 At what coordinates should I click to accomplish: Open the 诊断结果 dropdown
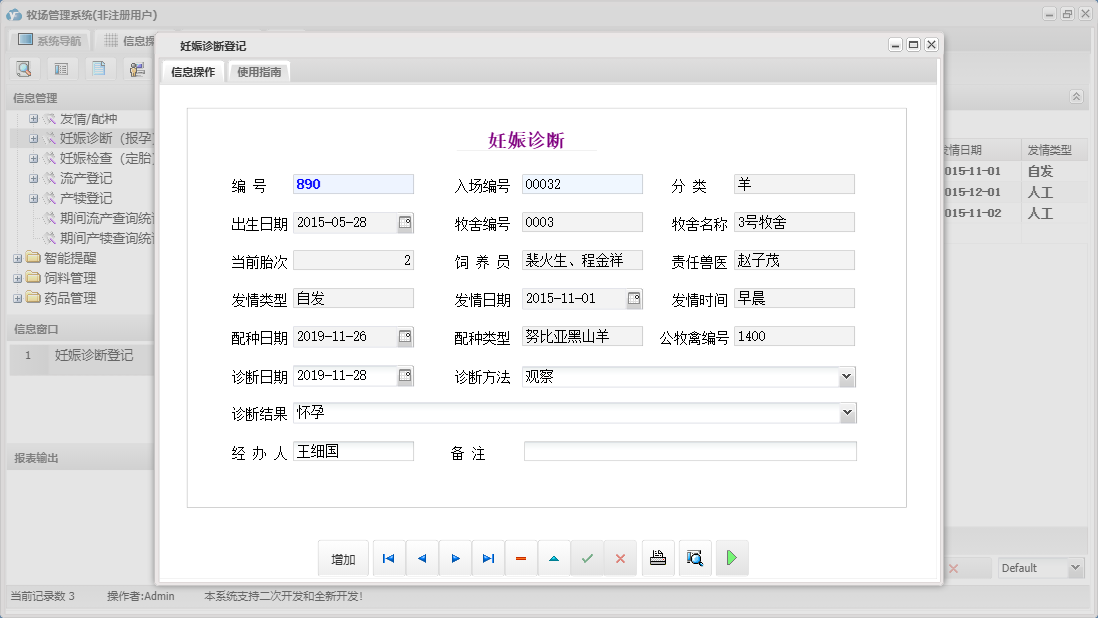[x=847, y=412]
